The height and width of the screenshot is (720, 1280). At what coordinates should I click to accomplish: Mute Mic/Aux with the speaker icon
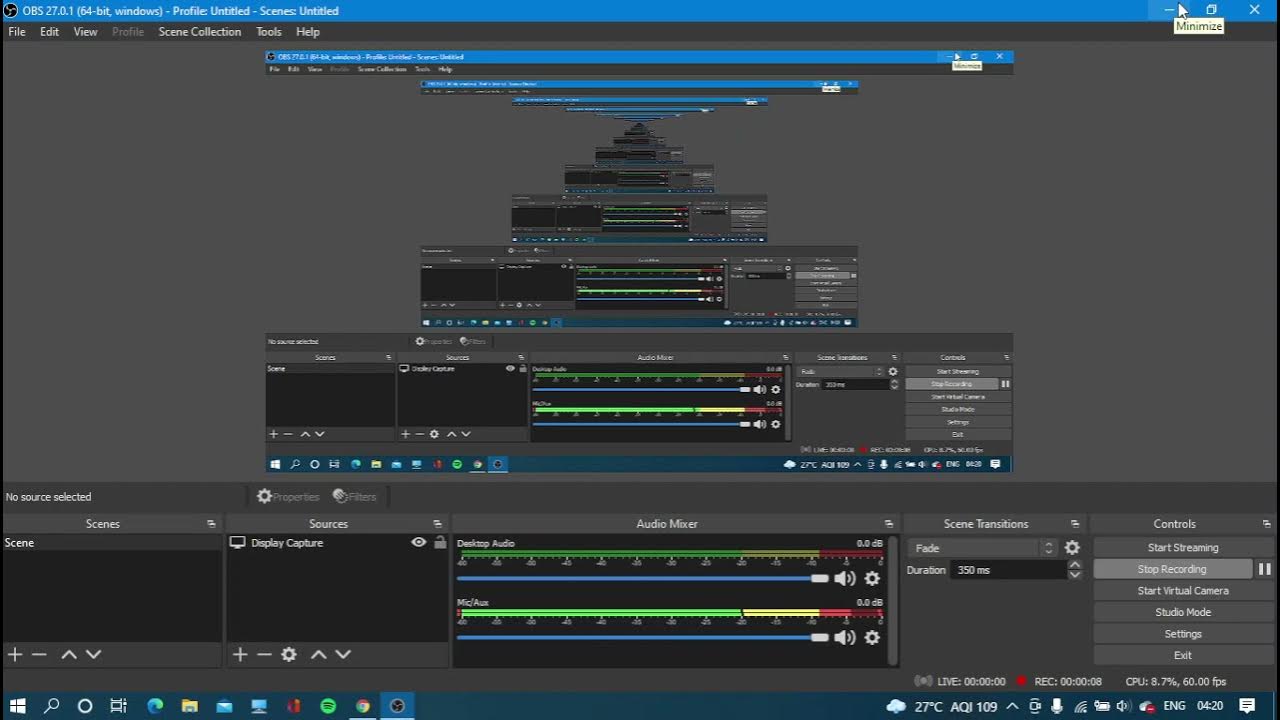[x=845, y=637]
